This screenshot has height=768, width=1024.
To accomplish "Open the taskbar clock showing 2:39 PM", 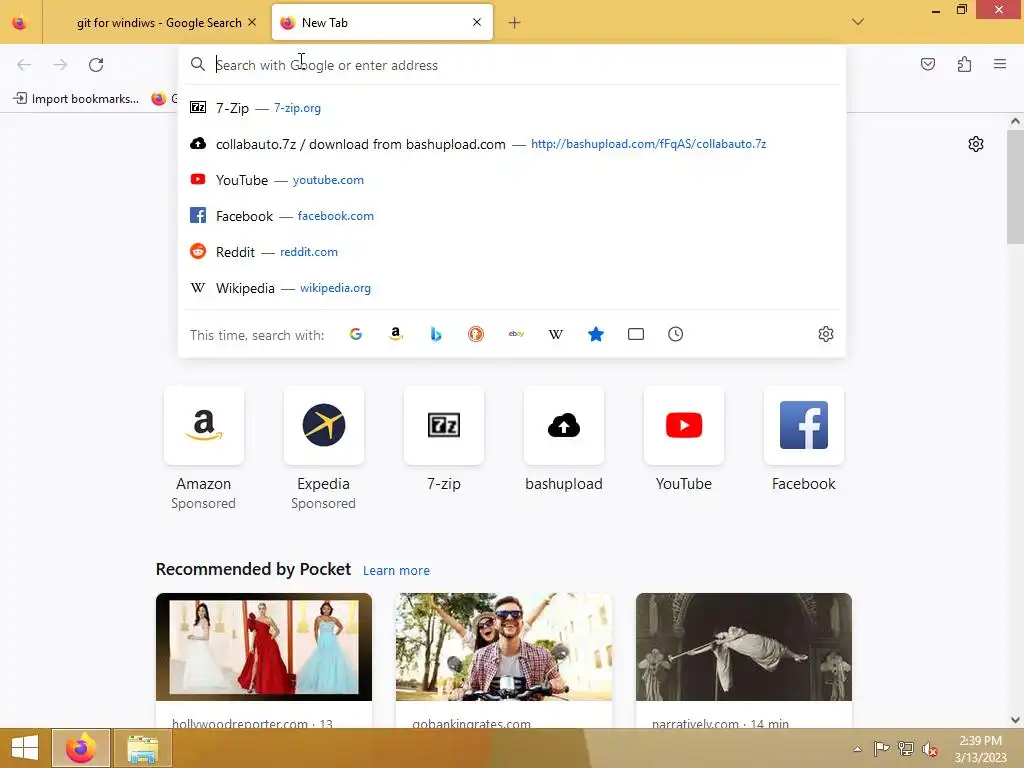I will point(980,748).
